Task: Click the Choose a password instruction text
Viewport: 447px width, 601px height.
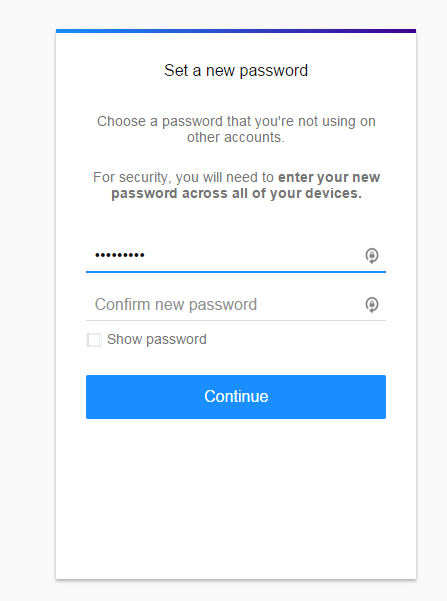Action: click(236, 129)
